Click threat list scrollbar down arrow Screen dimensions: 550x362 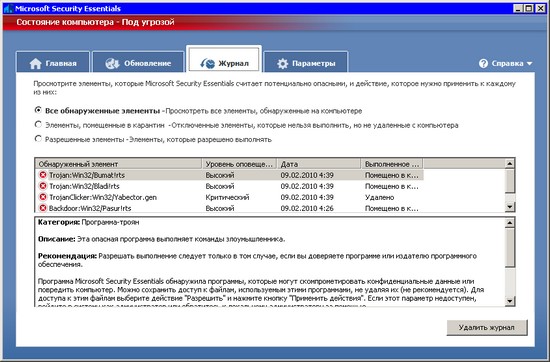pyautogui.click(x=510, y=207)
